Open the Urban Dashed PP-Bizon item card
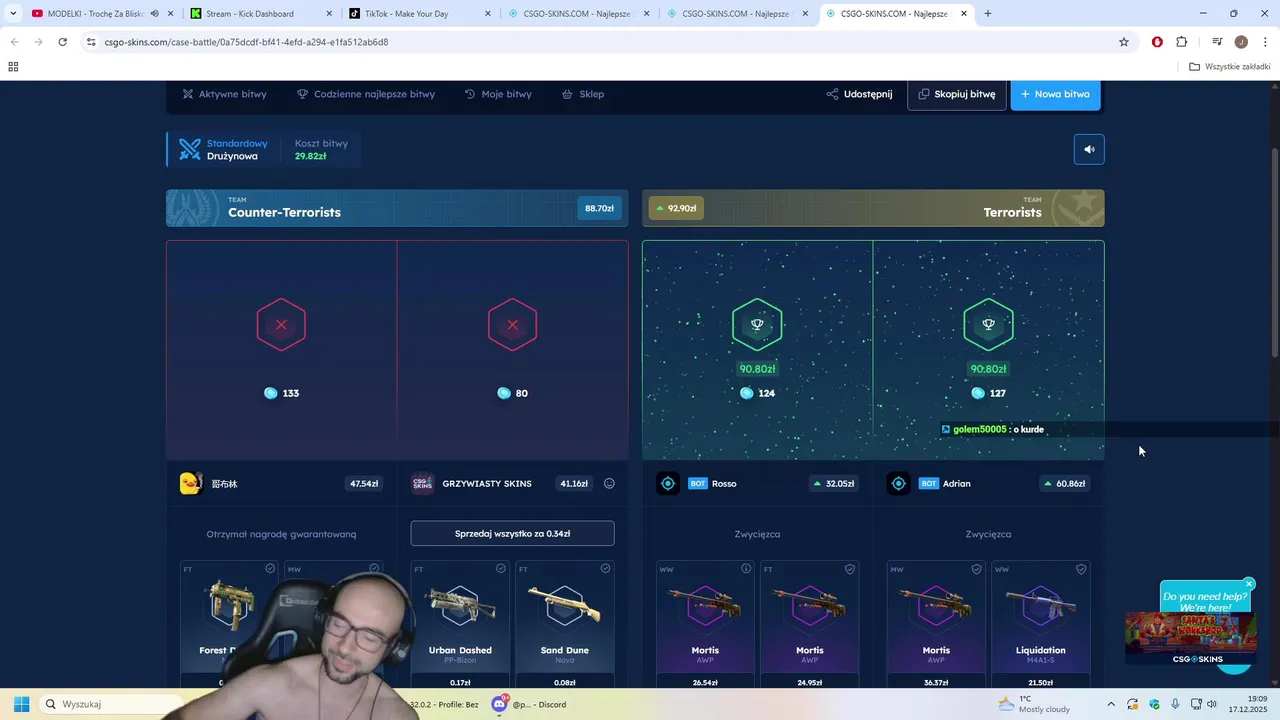The height and width of the screenshot is (720, 1280). pos(461,625)
